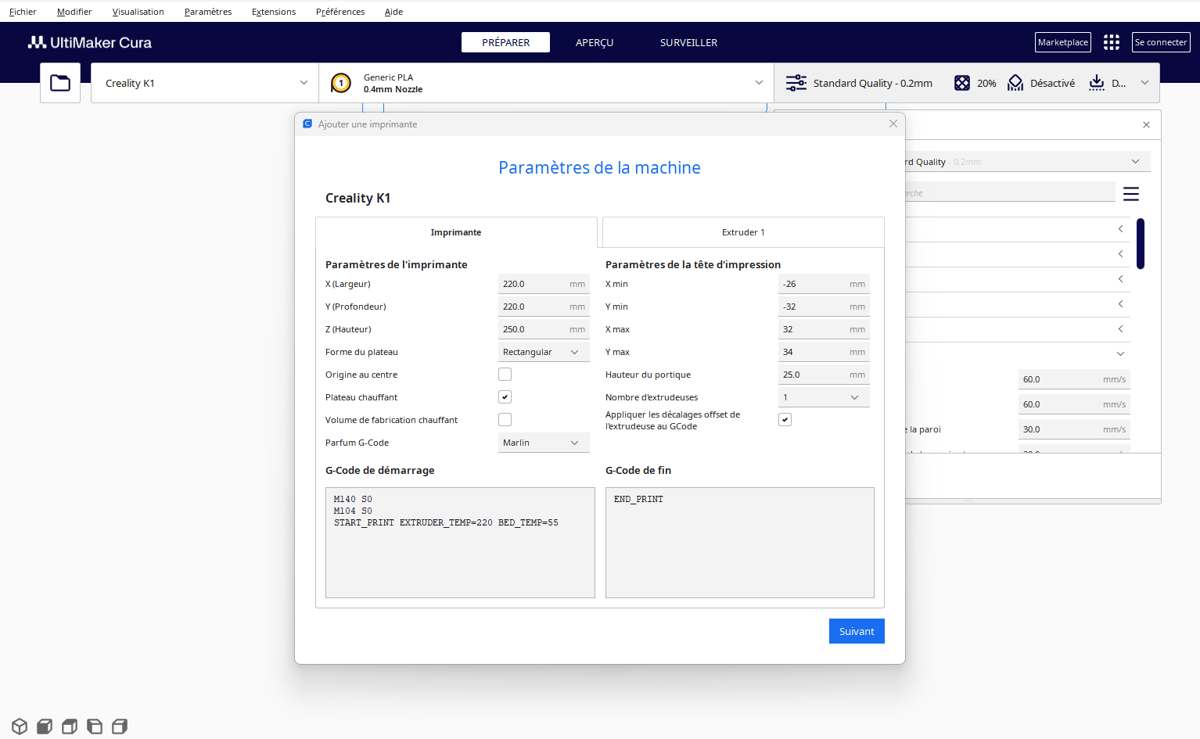Click the UltiMaker Cura logo

click(90, 42)
